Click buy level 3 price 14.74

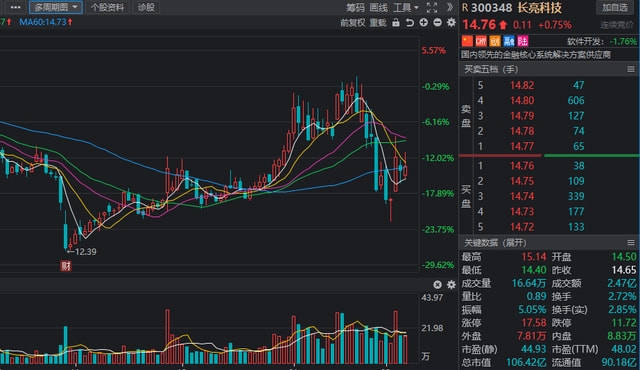(x=522, y=196)
